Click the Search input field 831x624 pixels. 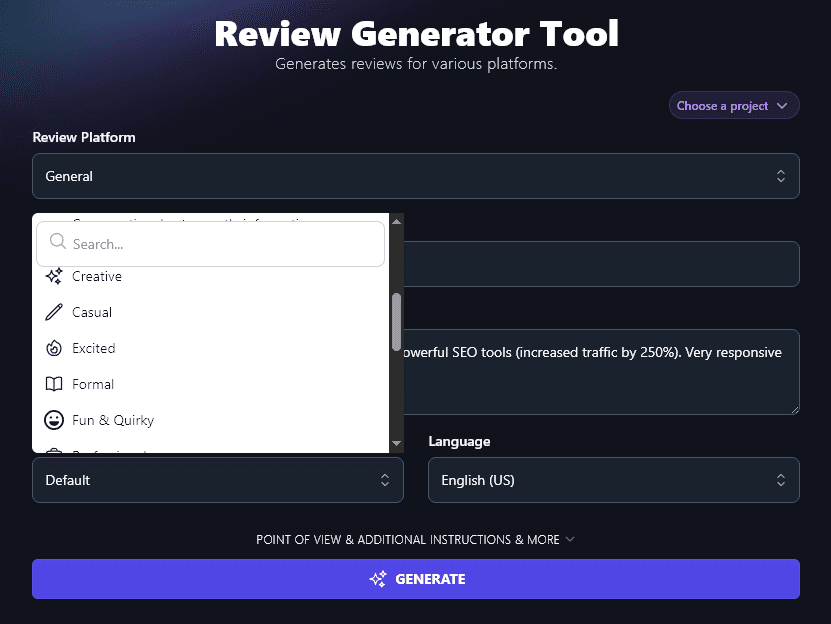point(210,243)
